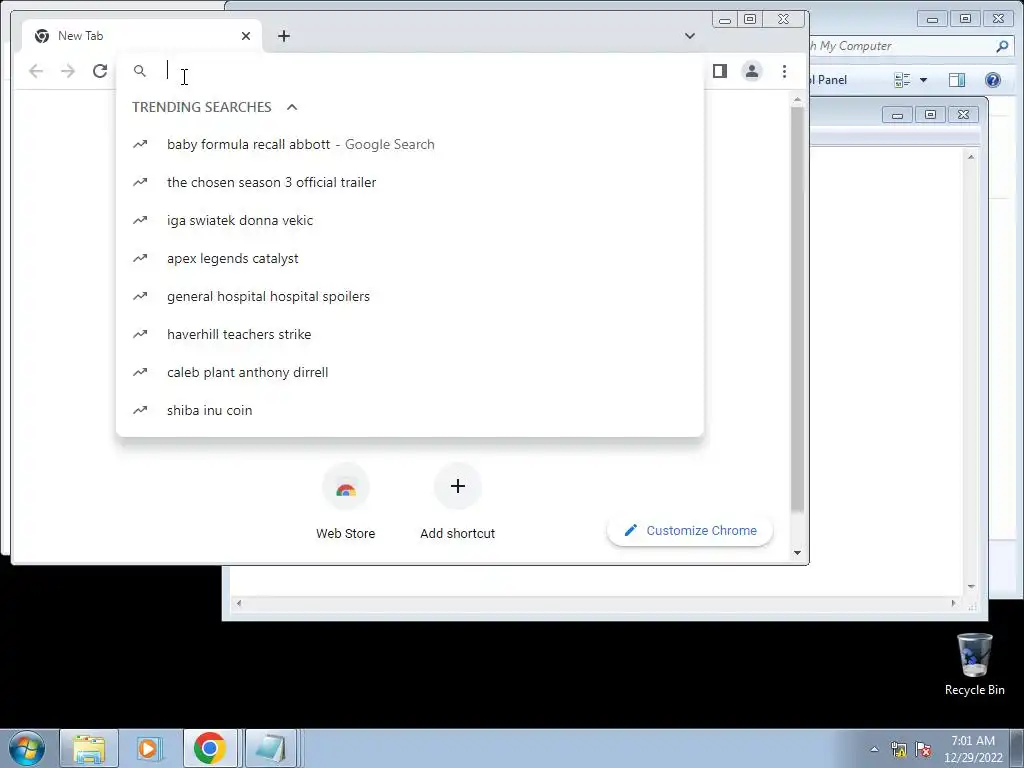
Task: Click the notepad-like taskbar icon
Action: coord(270,748)
